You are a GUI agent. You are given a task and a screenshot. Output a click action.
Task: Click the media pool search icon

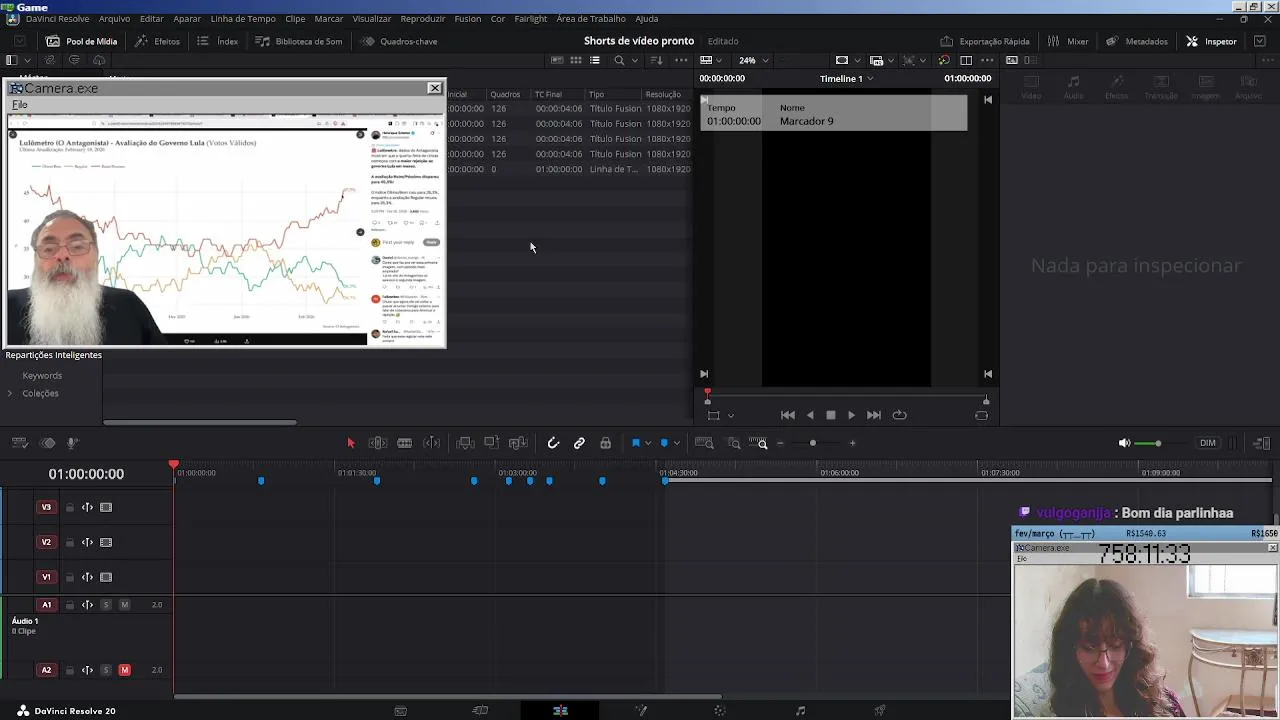tap(619, 60)
